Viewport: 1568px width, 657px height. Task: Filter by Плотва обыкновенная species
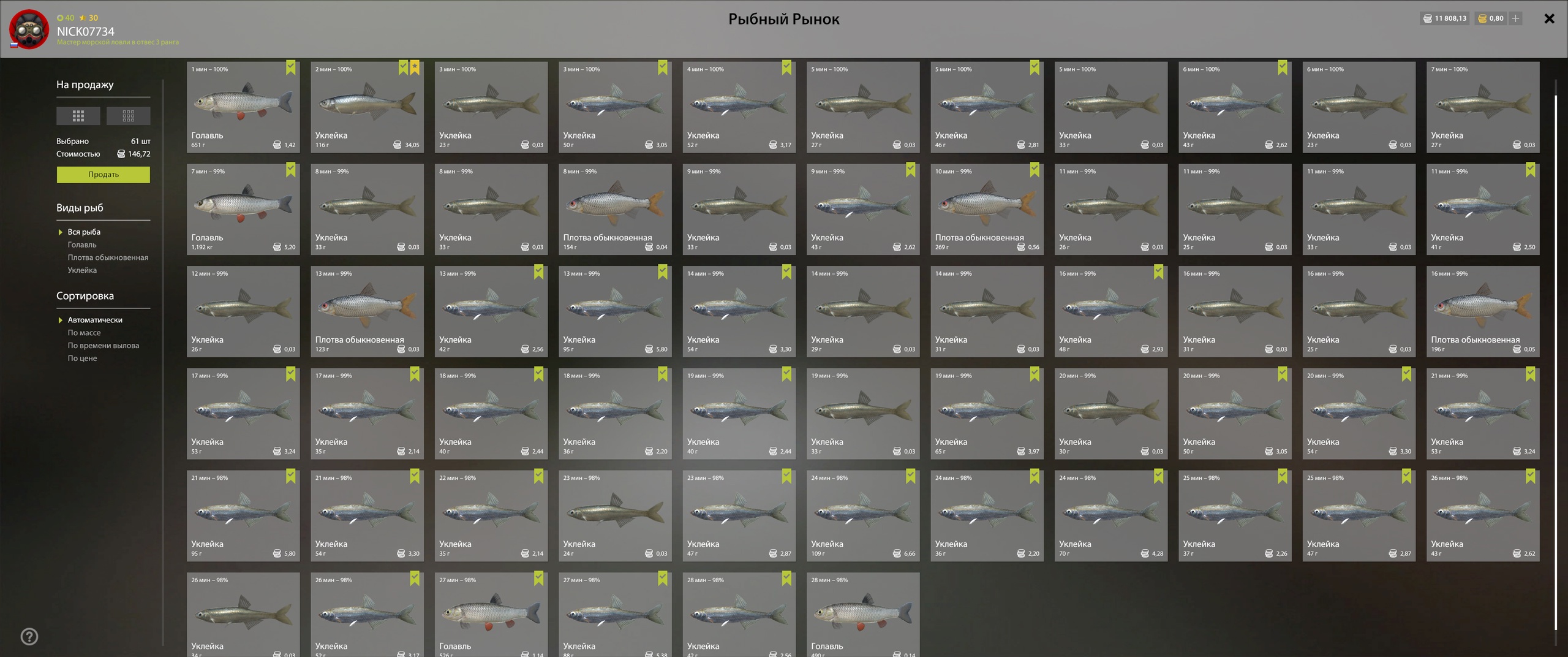(108, 257)
